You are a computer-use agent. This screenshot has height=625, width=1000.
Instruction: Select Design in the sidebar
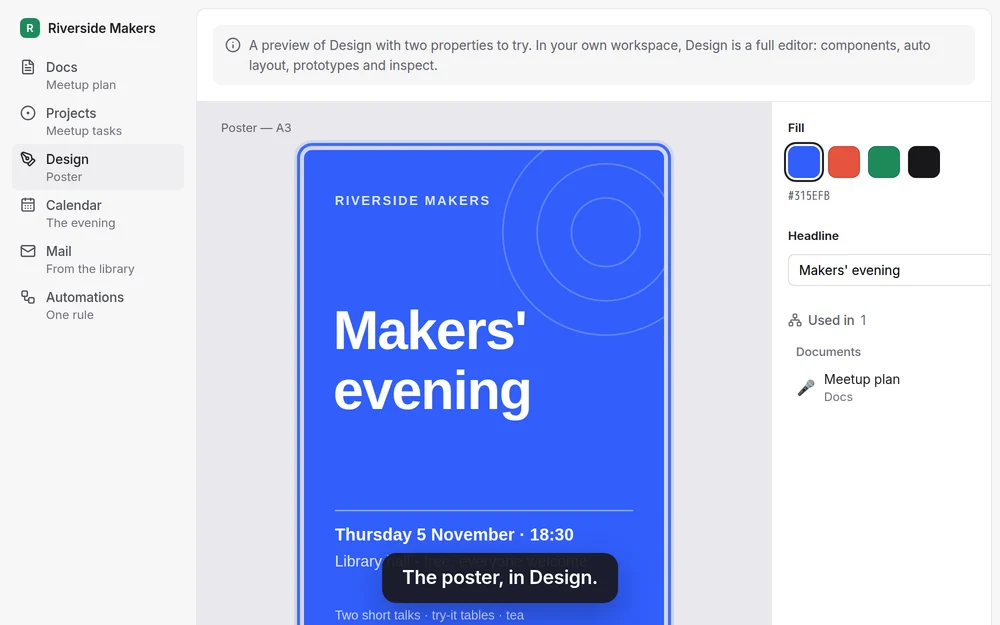pyautogui.click(x=98, y=167)
